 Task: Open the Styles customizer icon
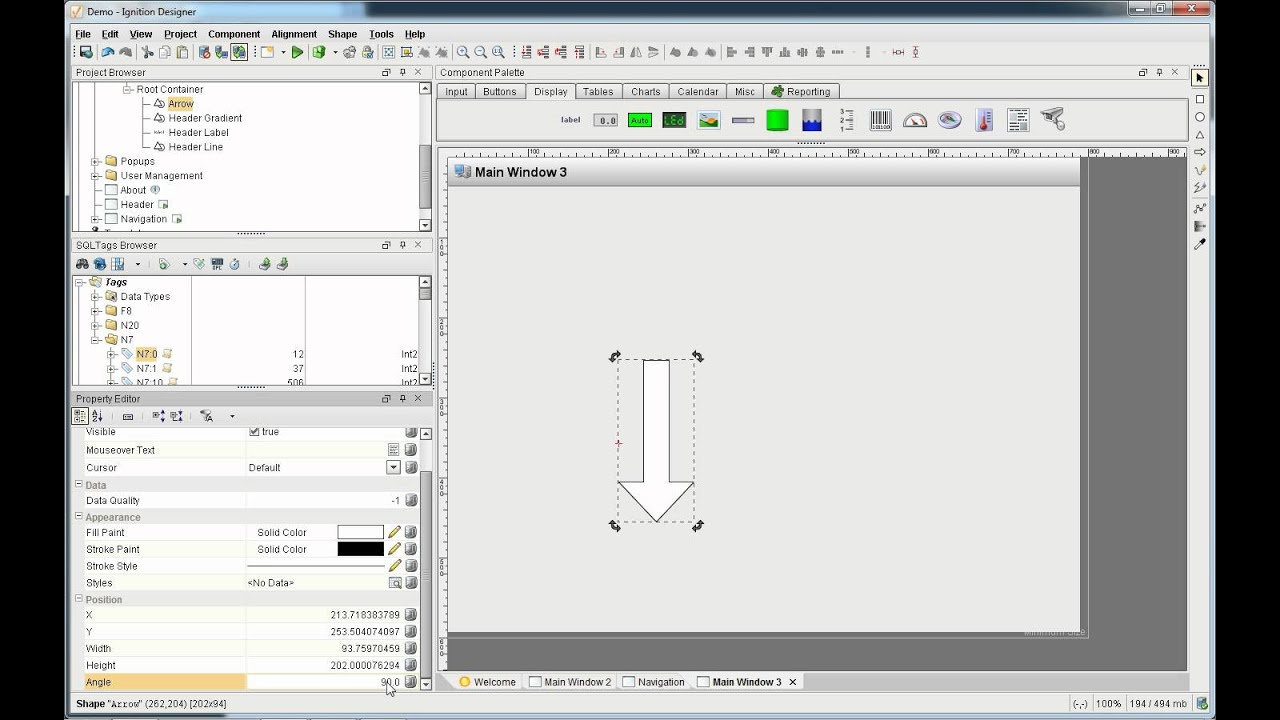[x=395, y=583]
